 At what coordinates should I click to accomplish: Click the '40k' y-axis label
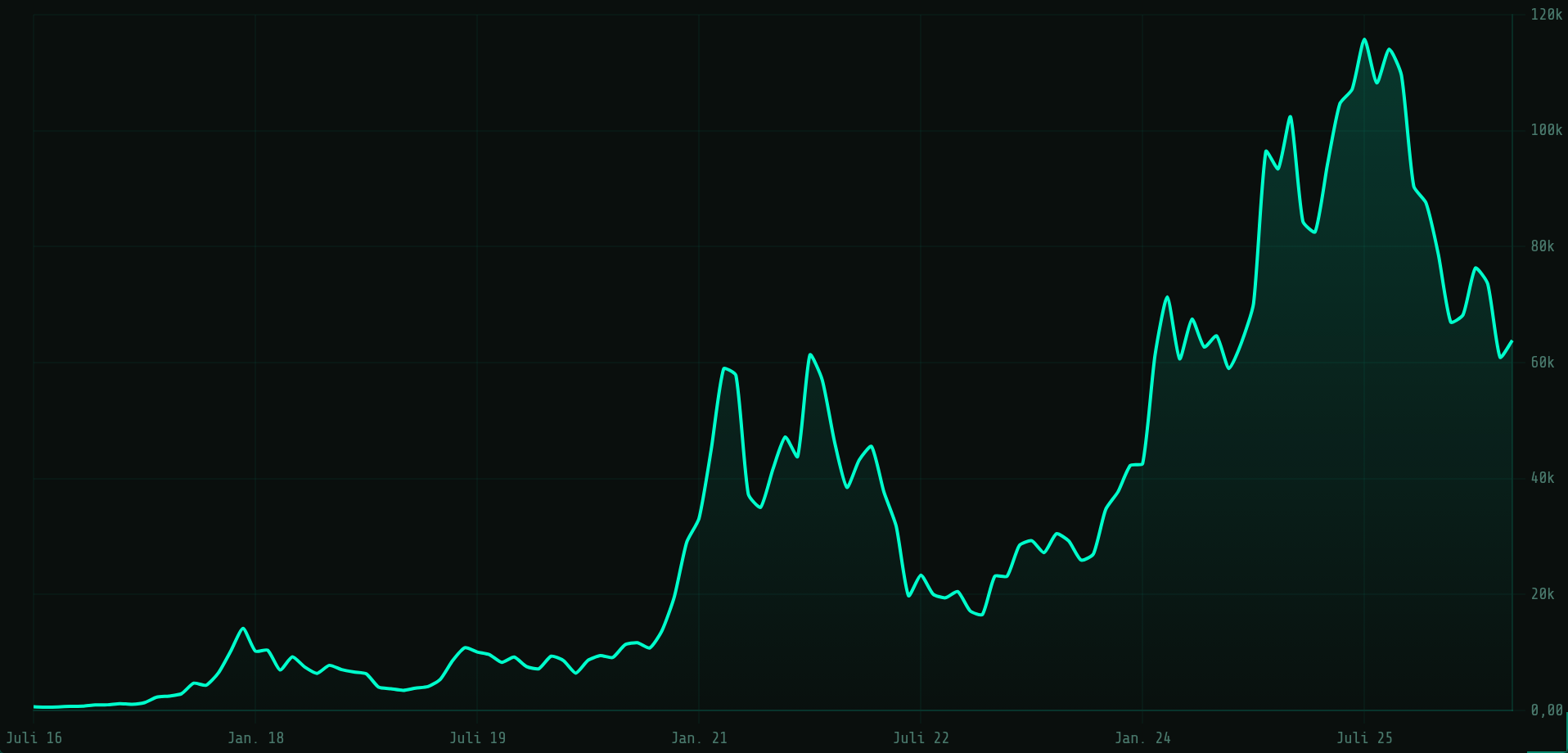pos(1542,478)
